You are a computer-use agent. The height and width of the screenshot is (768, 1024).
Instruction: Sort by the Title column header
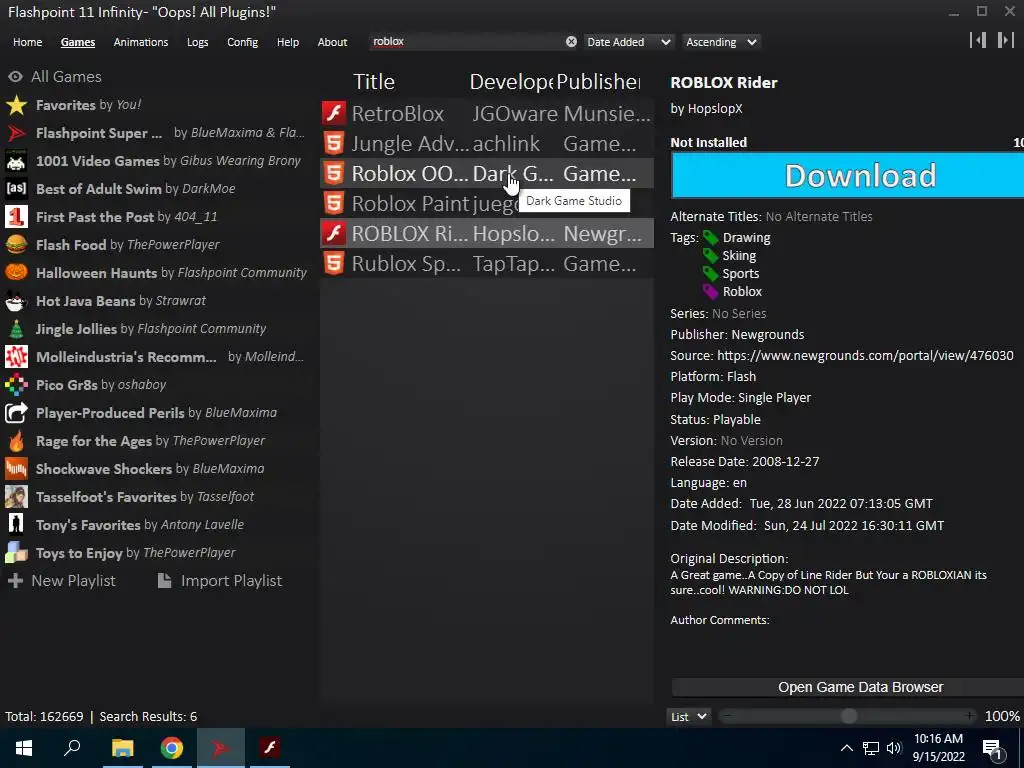pos(374,82)
